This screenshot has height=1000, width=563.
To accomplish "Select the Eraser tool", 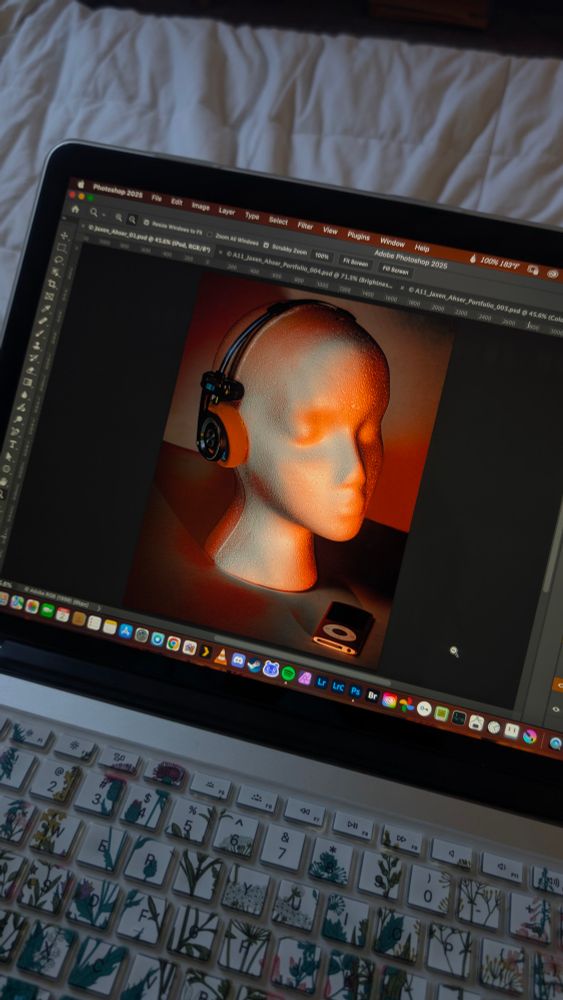I will pyautogui.click(x=31, y=371).
